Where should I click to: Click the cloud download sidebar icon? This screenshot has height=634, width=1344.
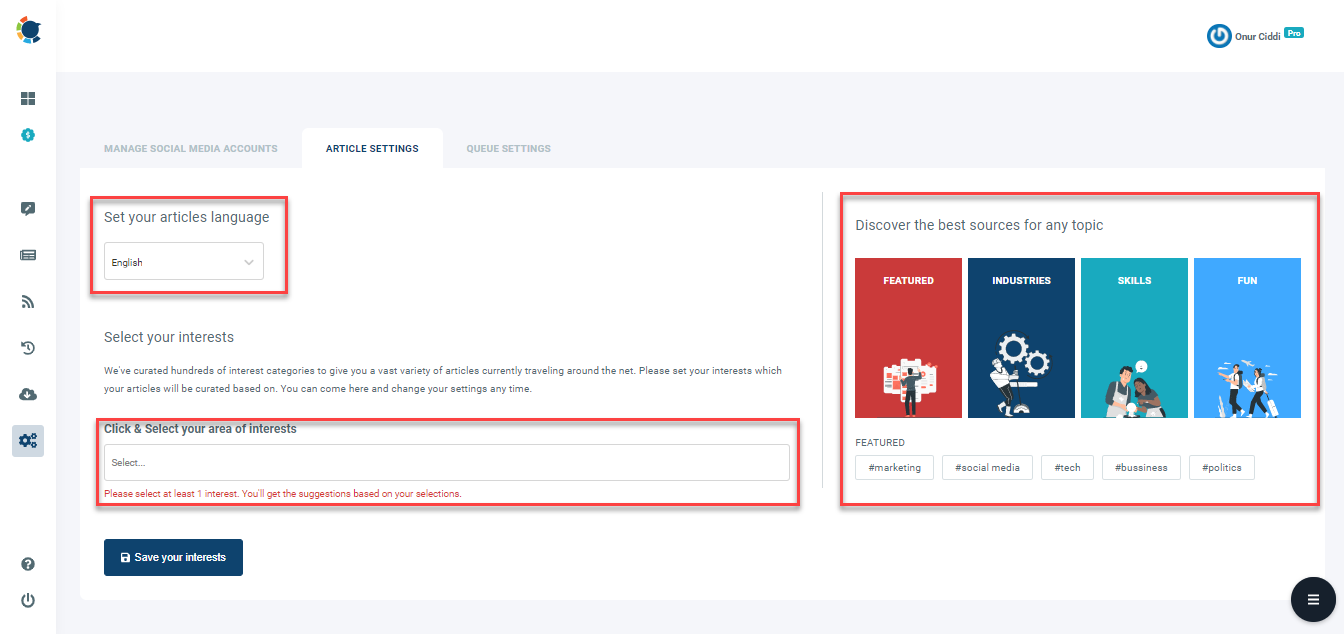pyautogui.click(x=27, y=394)
